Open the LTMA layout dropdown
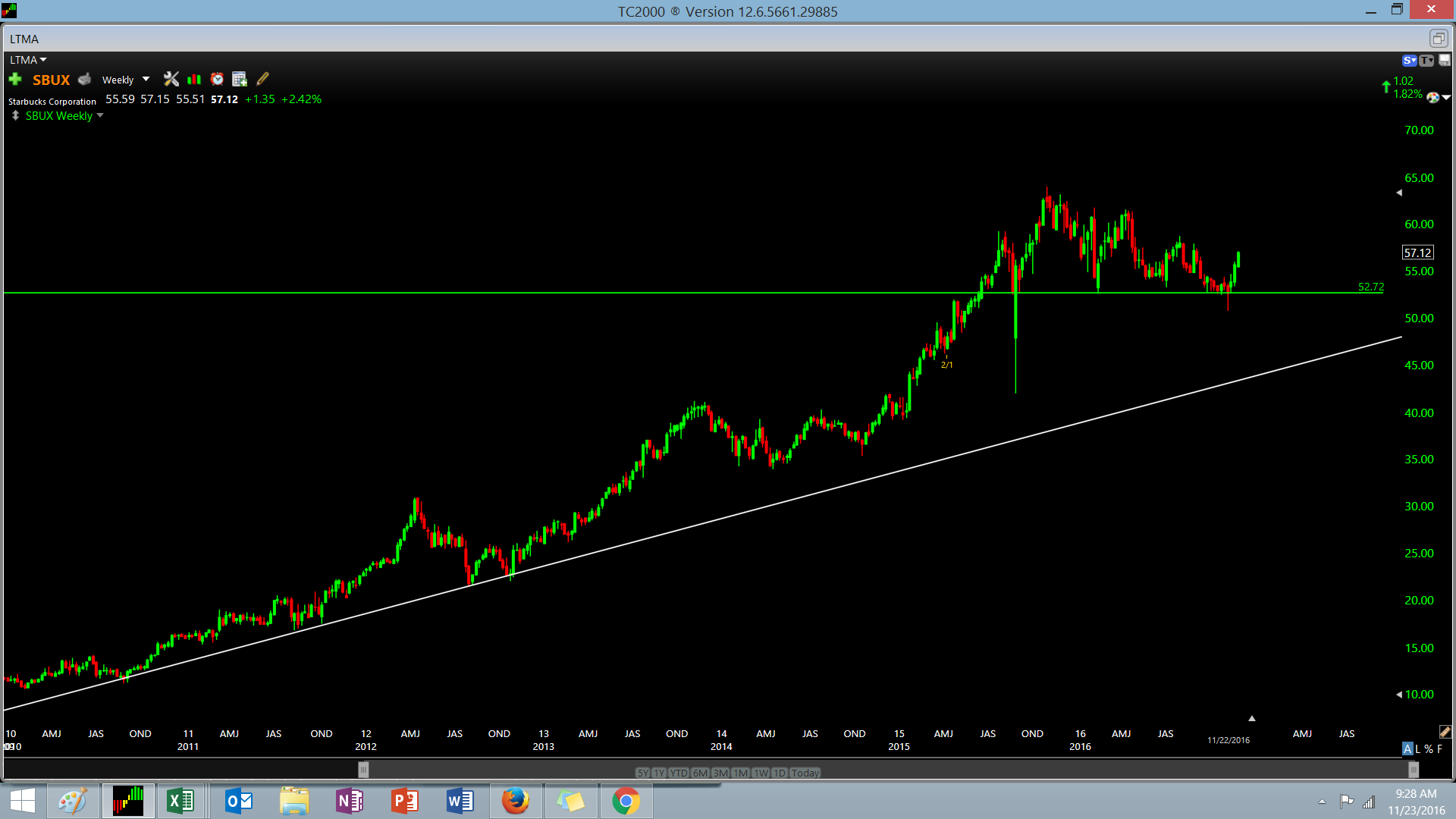Image resolution: width=1456 pixels, height=819 pixels. (28, 60)
